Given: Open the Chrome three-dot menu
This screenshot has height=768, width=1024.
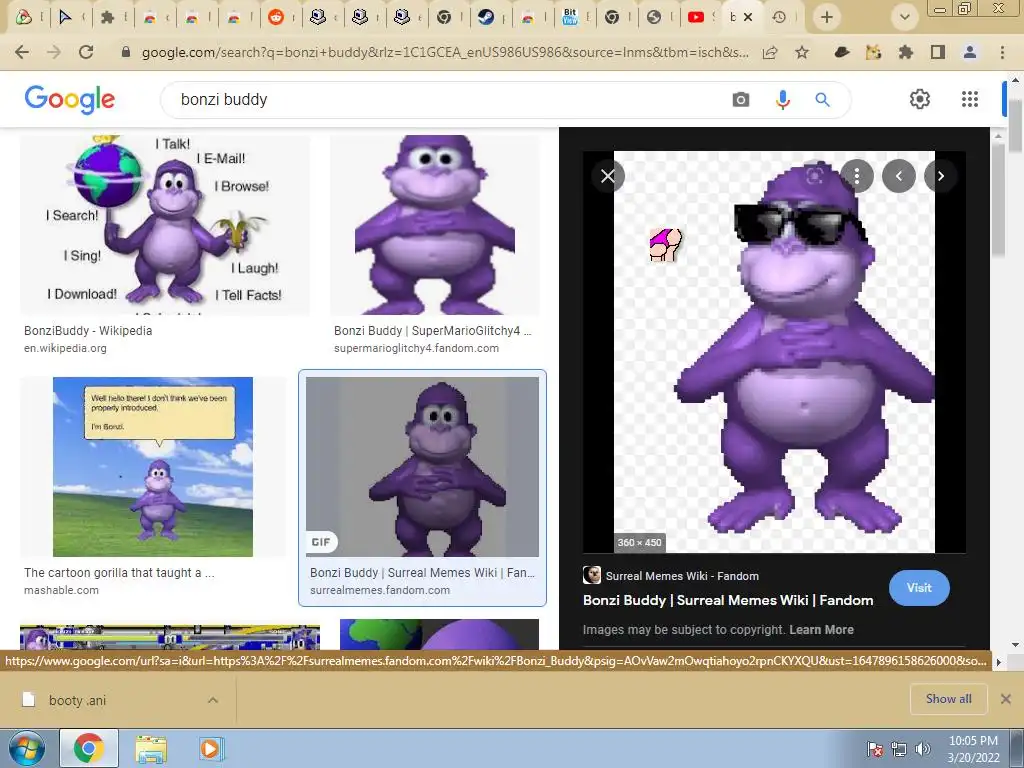Looking at the screenshot, I should (1002, 52).
